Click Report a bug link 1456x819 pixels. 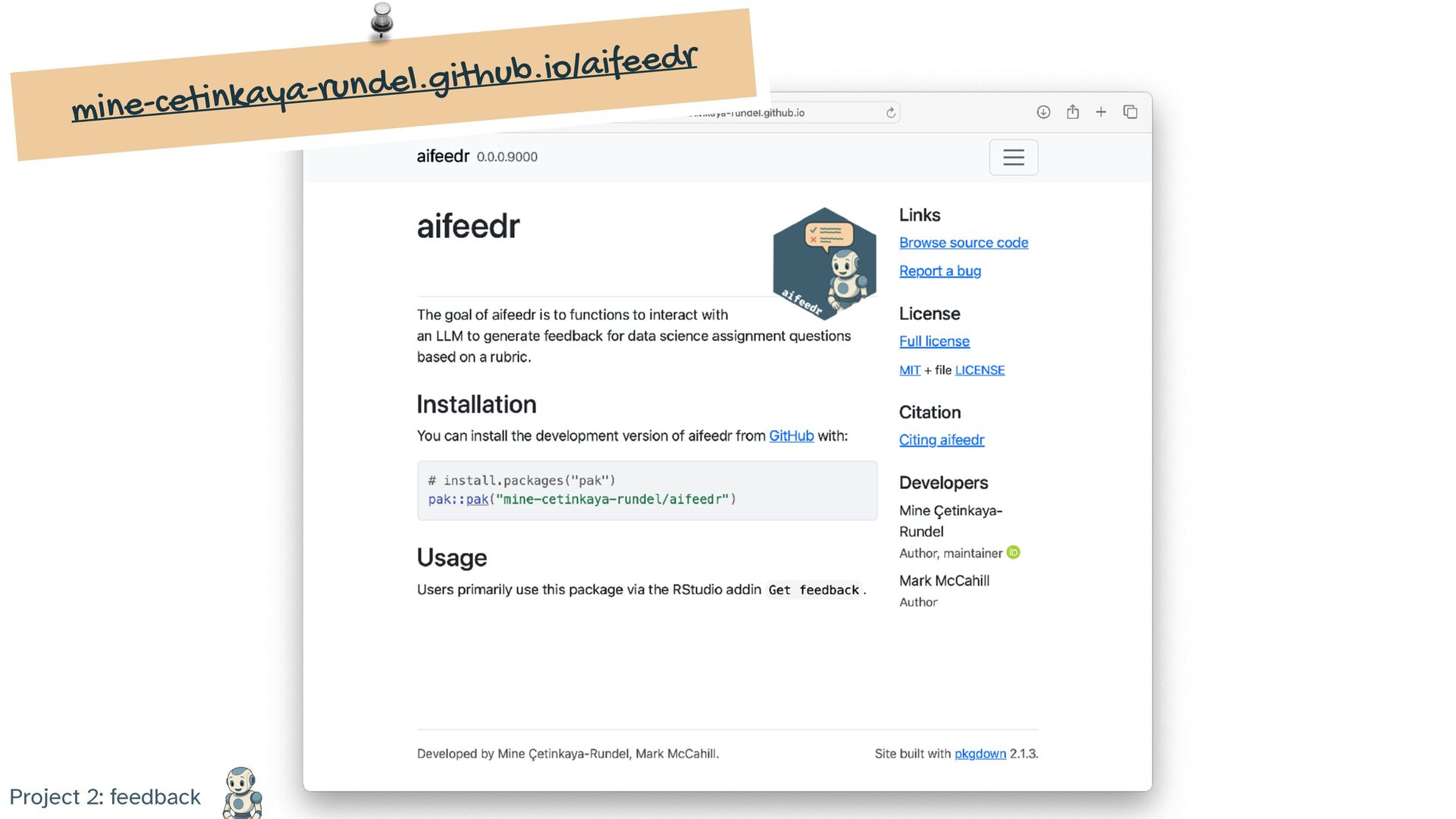pyautogui.click(x=940, y=271)
